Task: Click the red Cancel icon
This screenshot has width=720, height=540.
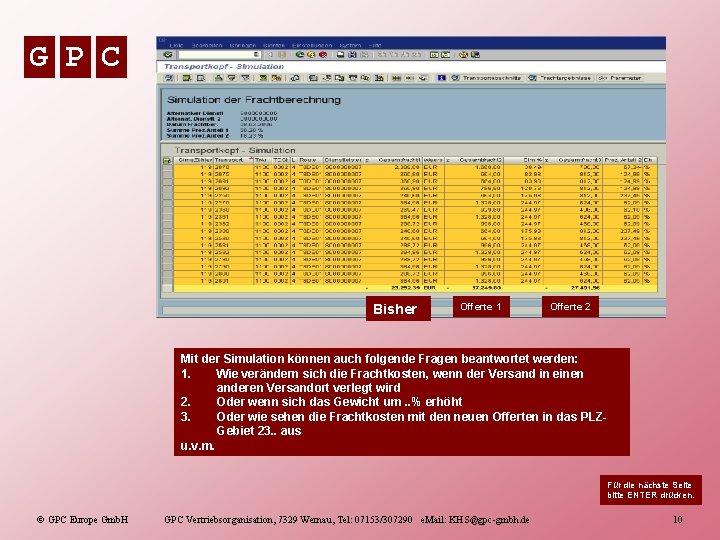Action: pos(323,55)
